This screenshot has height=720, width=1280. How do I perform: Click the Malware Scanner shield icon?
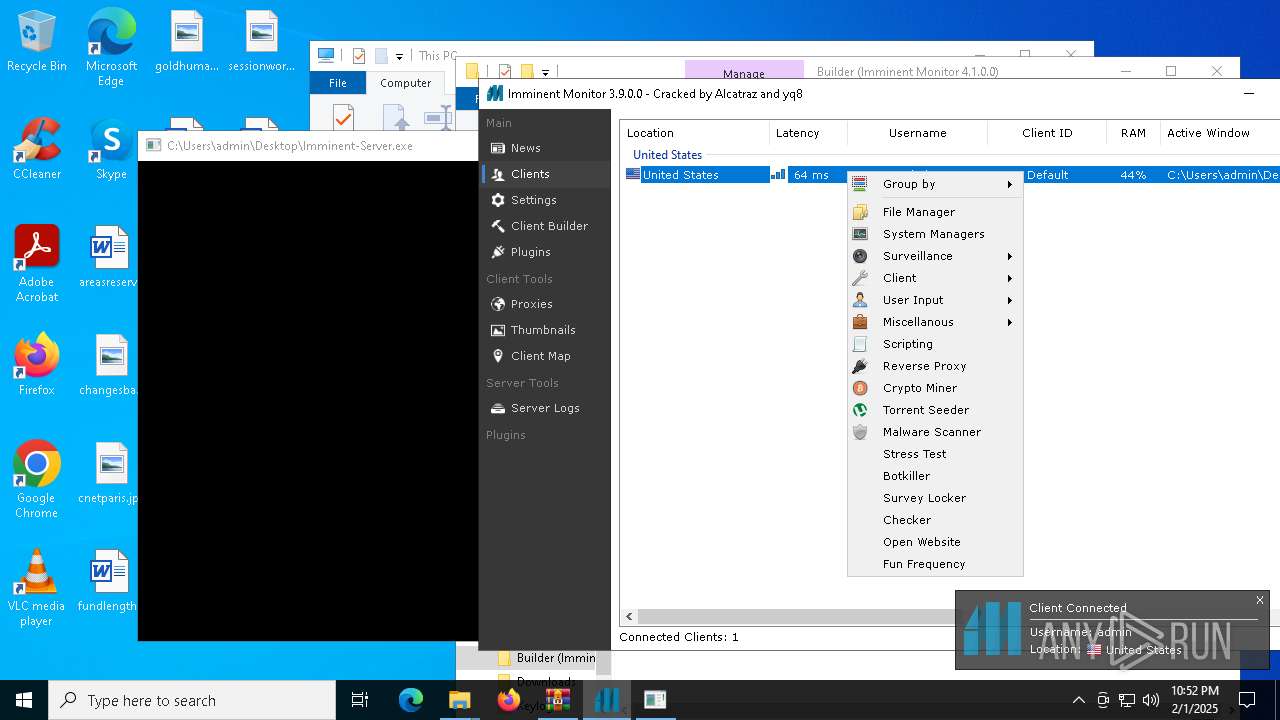(860, 432)
